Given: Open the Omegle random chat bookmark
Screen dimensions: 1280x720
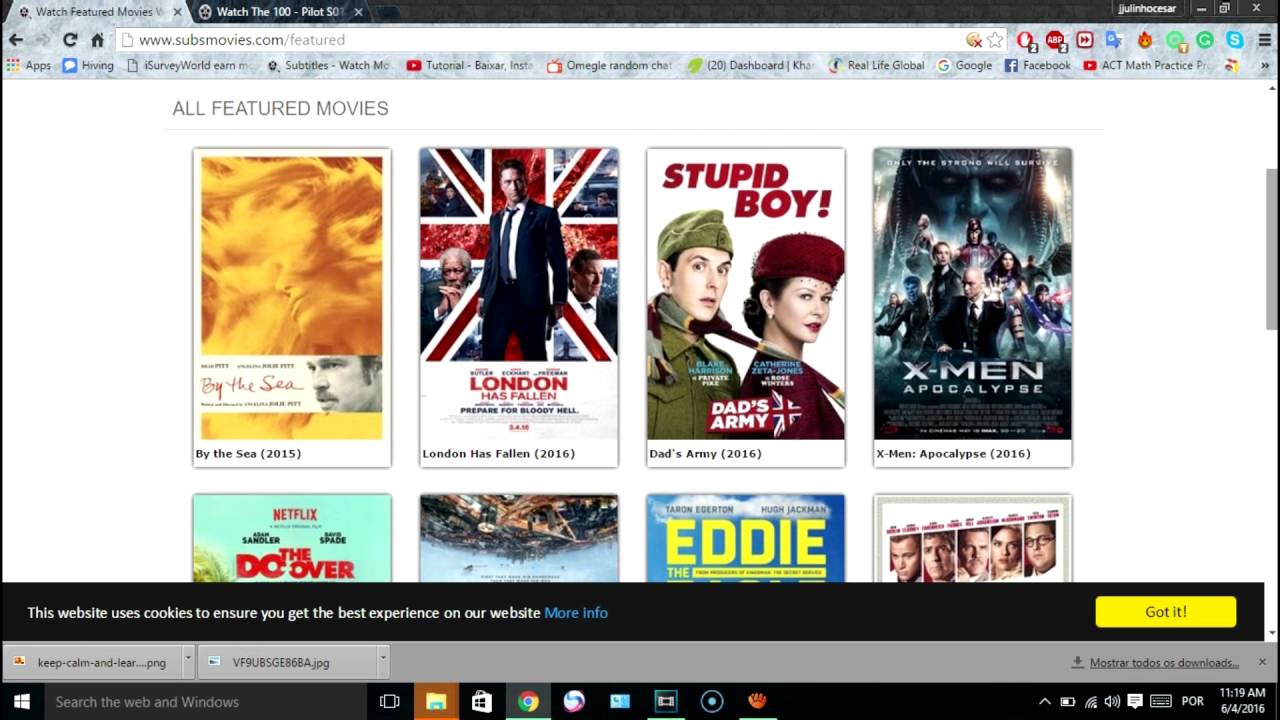Looking at the screenshot, I should tap(609, 65).
